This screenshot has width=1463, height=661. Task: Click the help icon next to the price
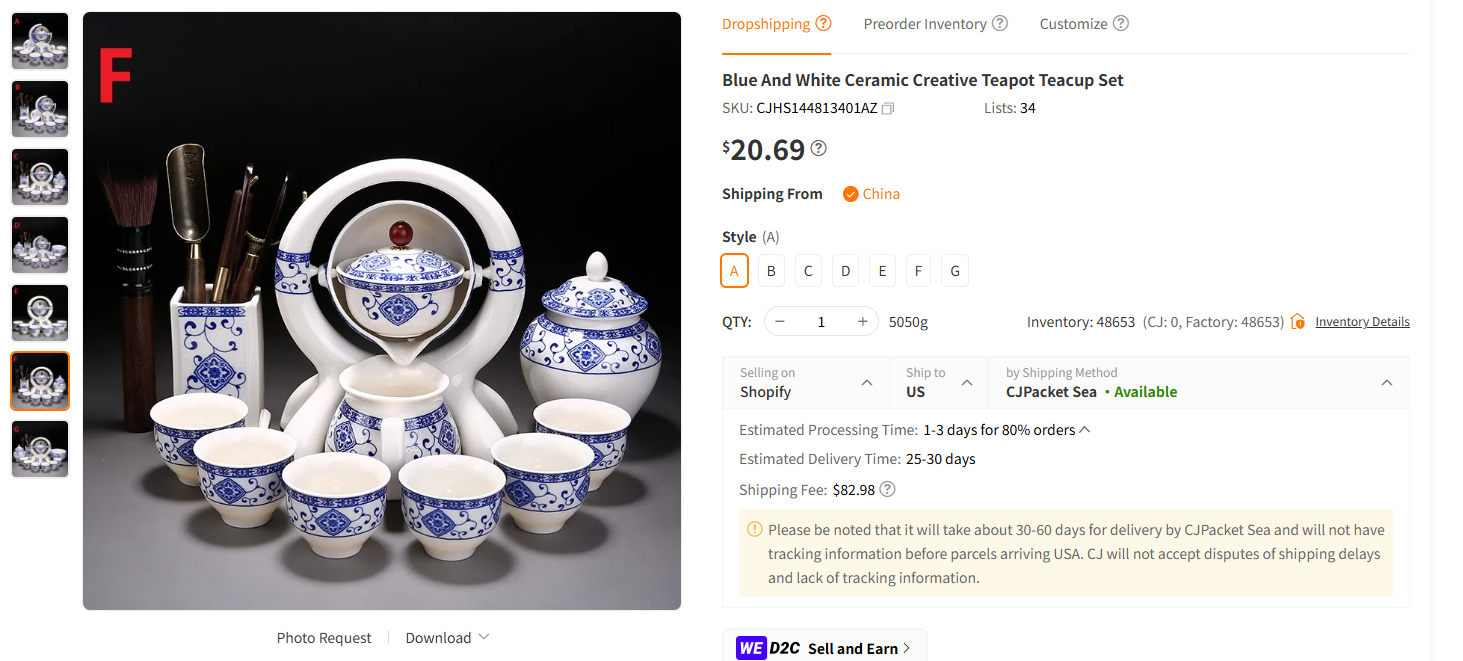click(819, 146)
